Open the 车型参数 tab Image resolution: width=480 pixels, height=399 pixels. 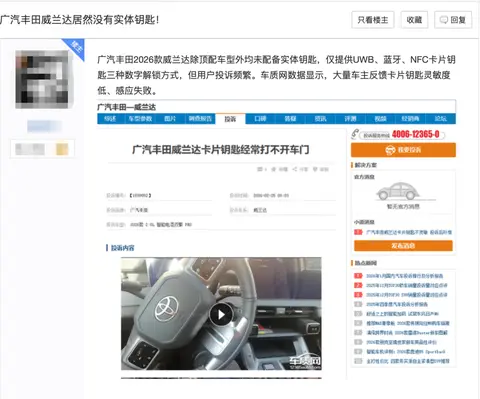click(x=140, y=119)
